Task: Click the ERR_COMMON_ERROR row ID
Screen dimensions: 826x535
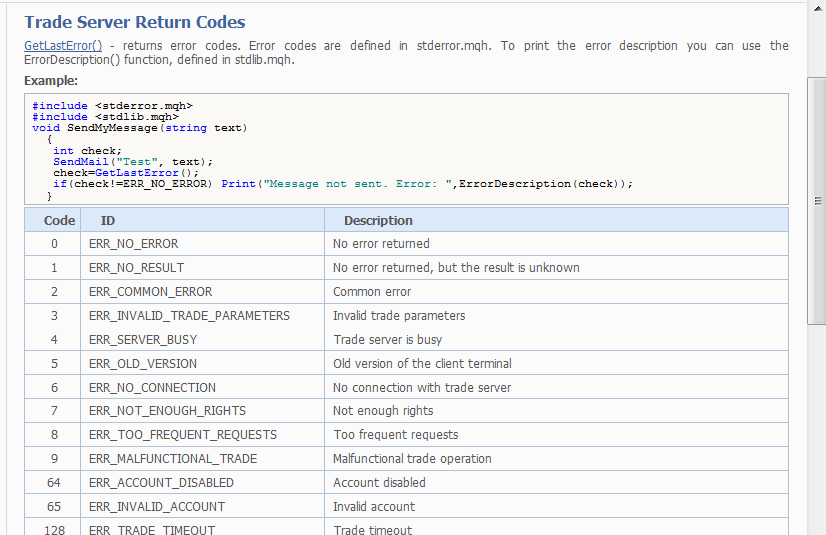Action: pyautogui.click(x=150, y=292)
